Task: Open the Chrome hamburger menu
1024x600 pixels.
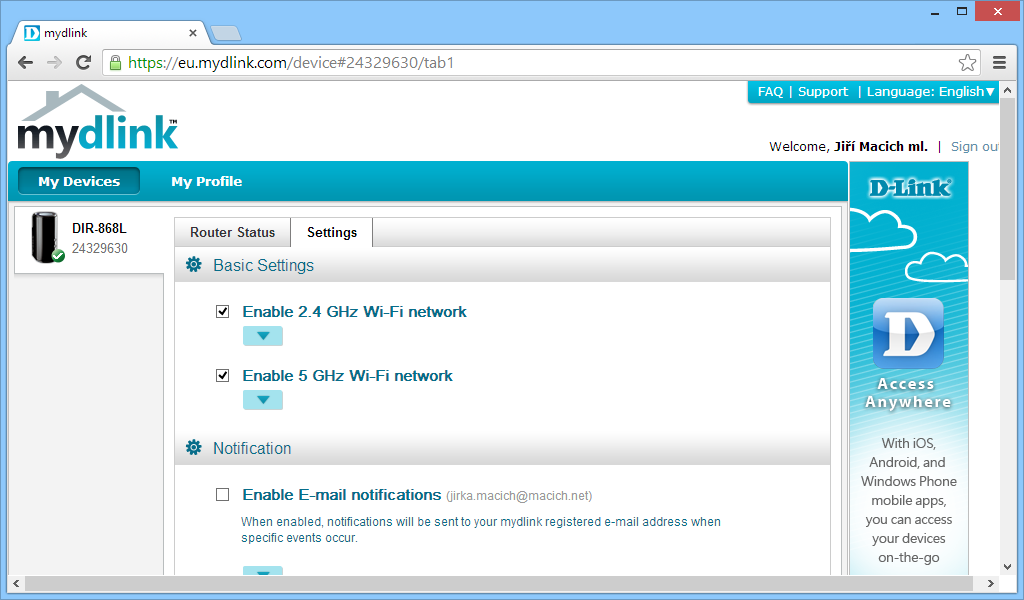Action: point(999,62)
